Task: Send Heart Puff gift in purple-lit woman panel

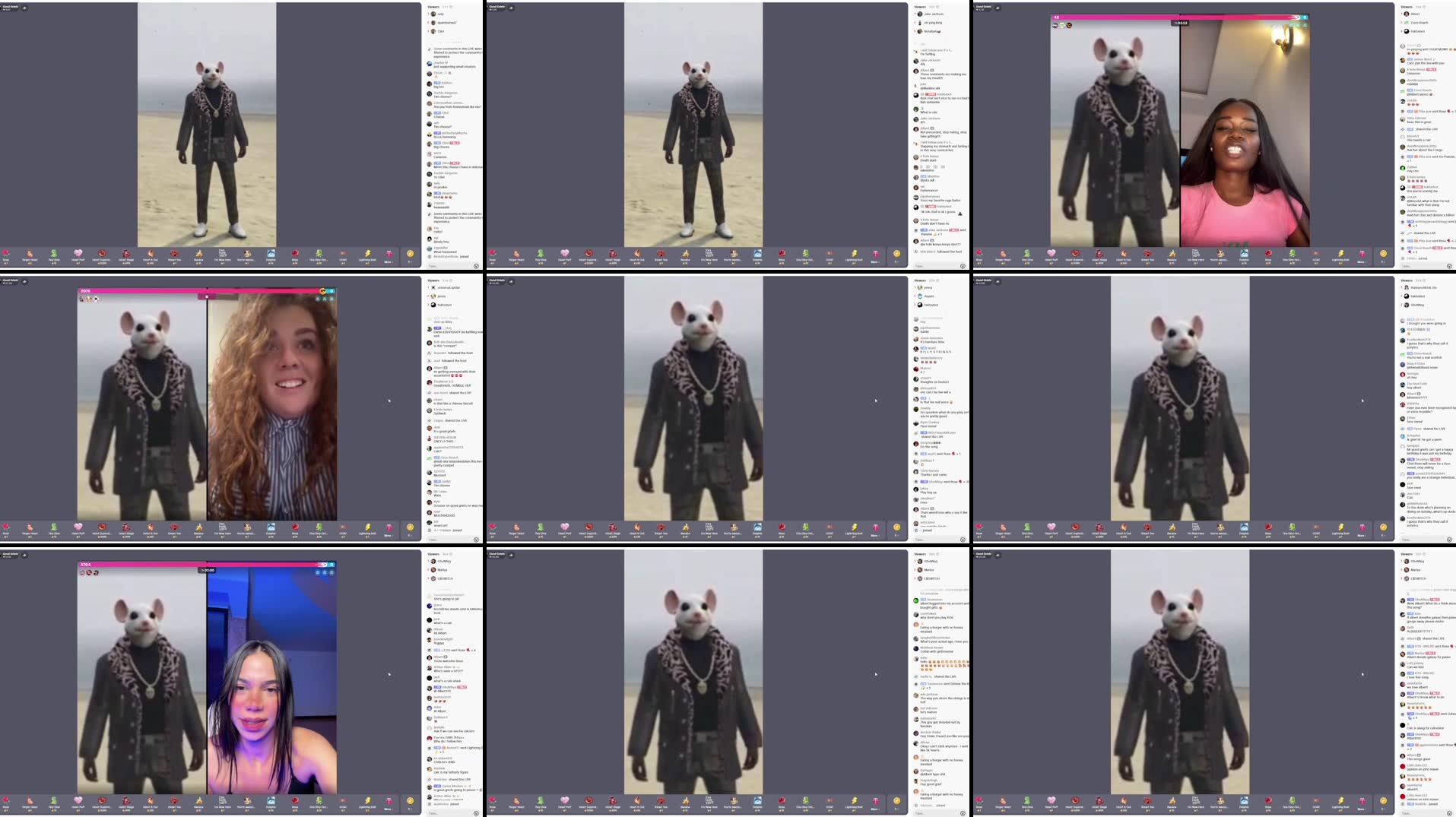Action: [x=78, y=802]
